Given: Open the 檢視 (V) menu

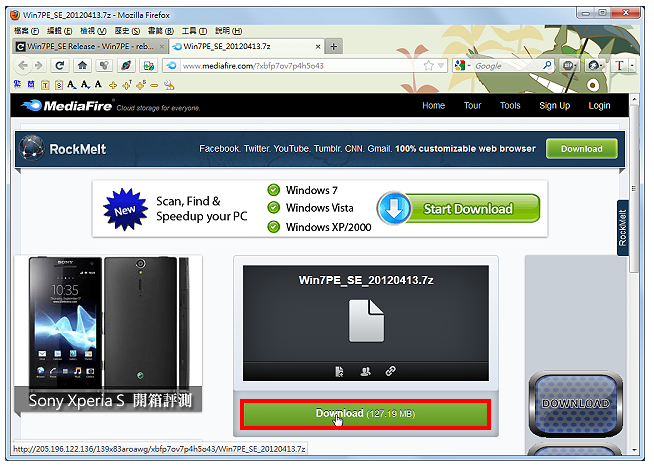Looking at the screenshot, I should point(93,31).
